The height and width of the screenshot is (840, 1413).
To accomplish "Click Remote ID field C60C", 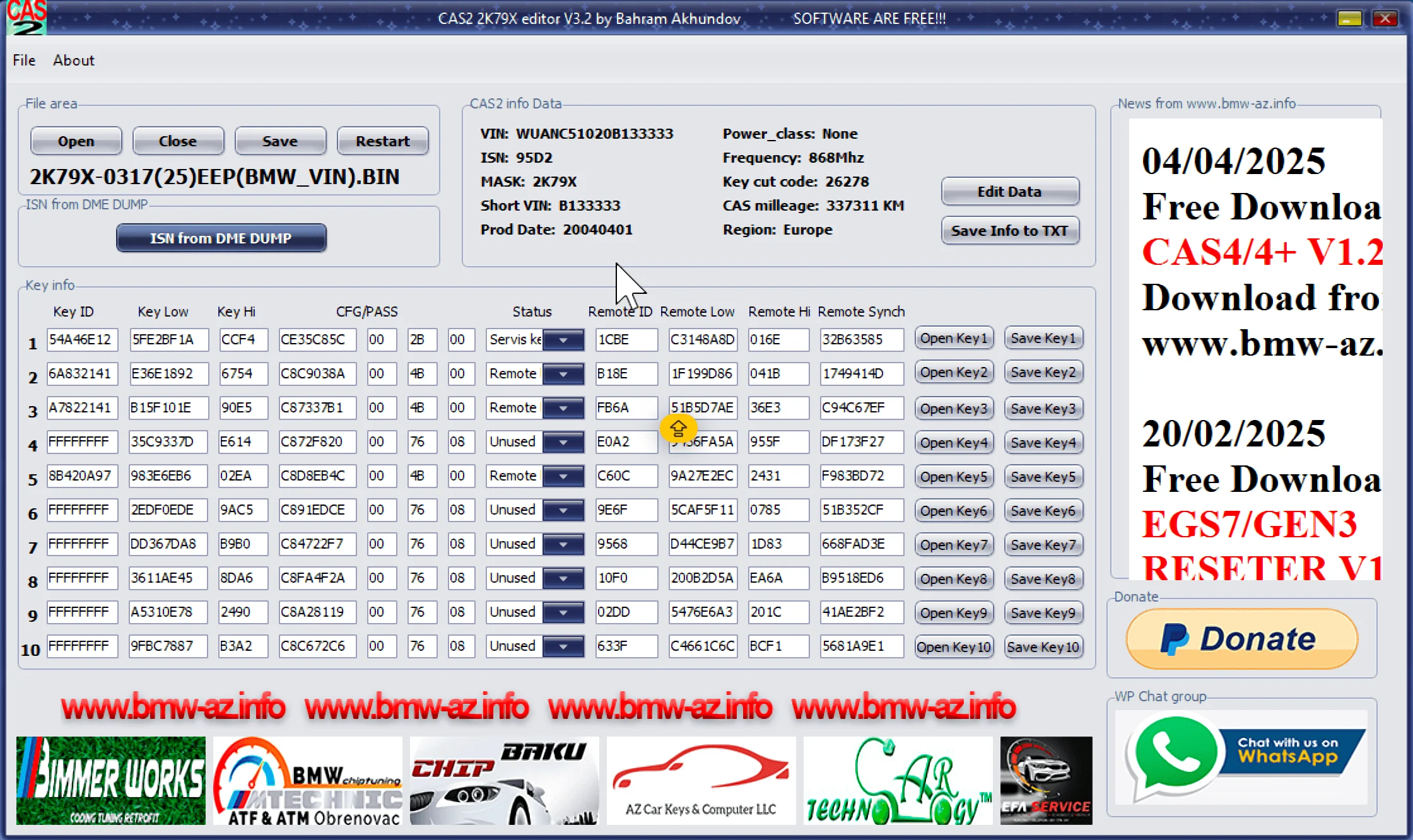I will 626,476.
